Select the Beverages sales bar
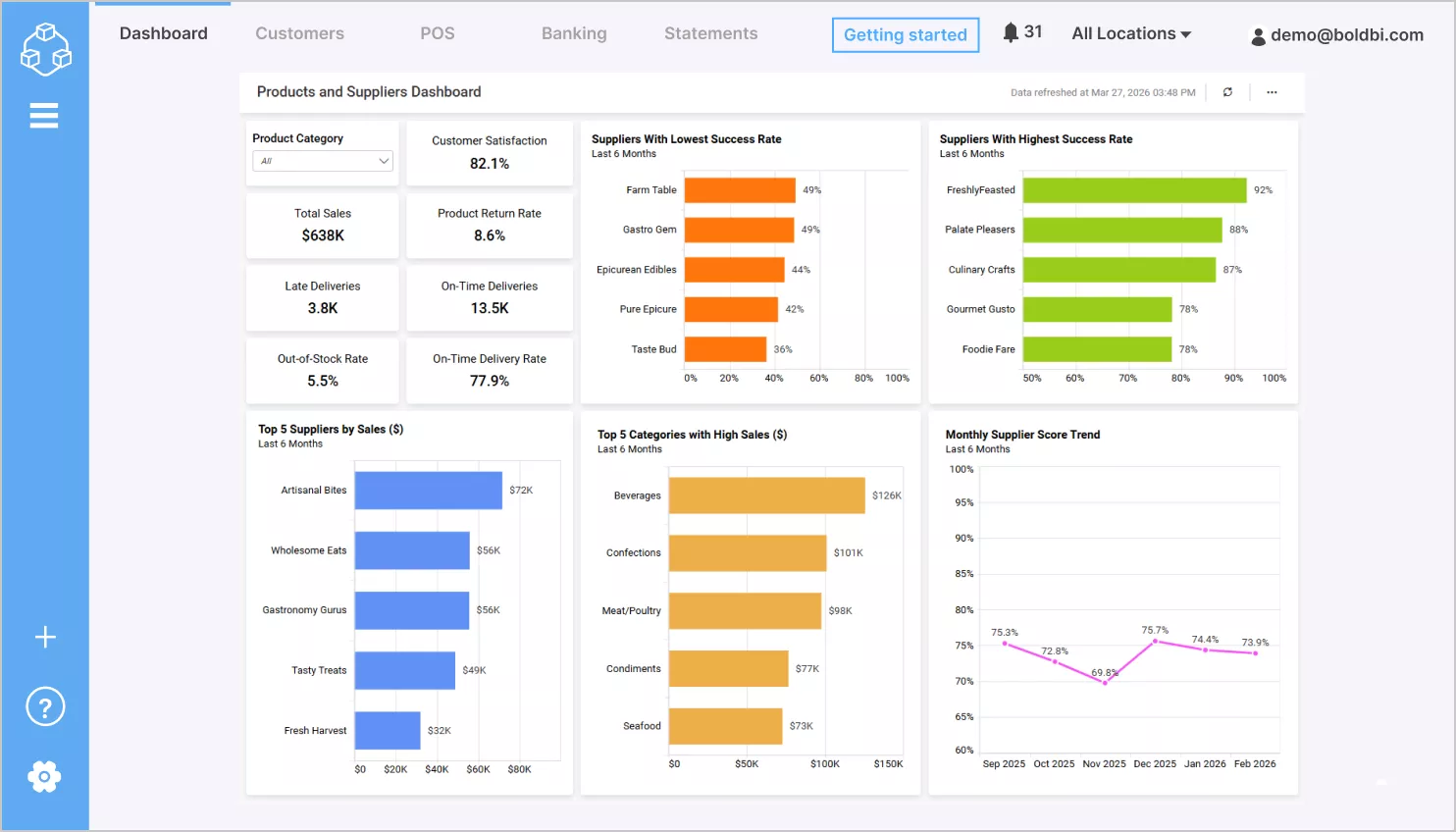1456x832 pixels. coord(765,494)
